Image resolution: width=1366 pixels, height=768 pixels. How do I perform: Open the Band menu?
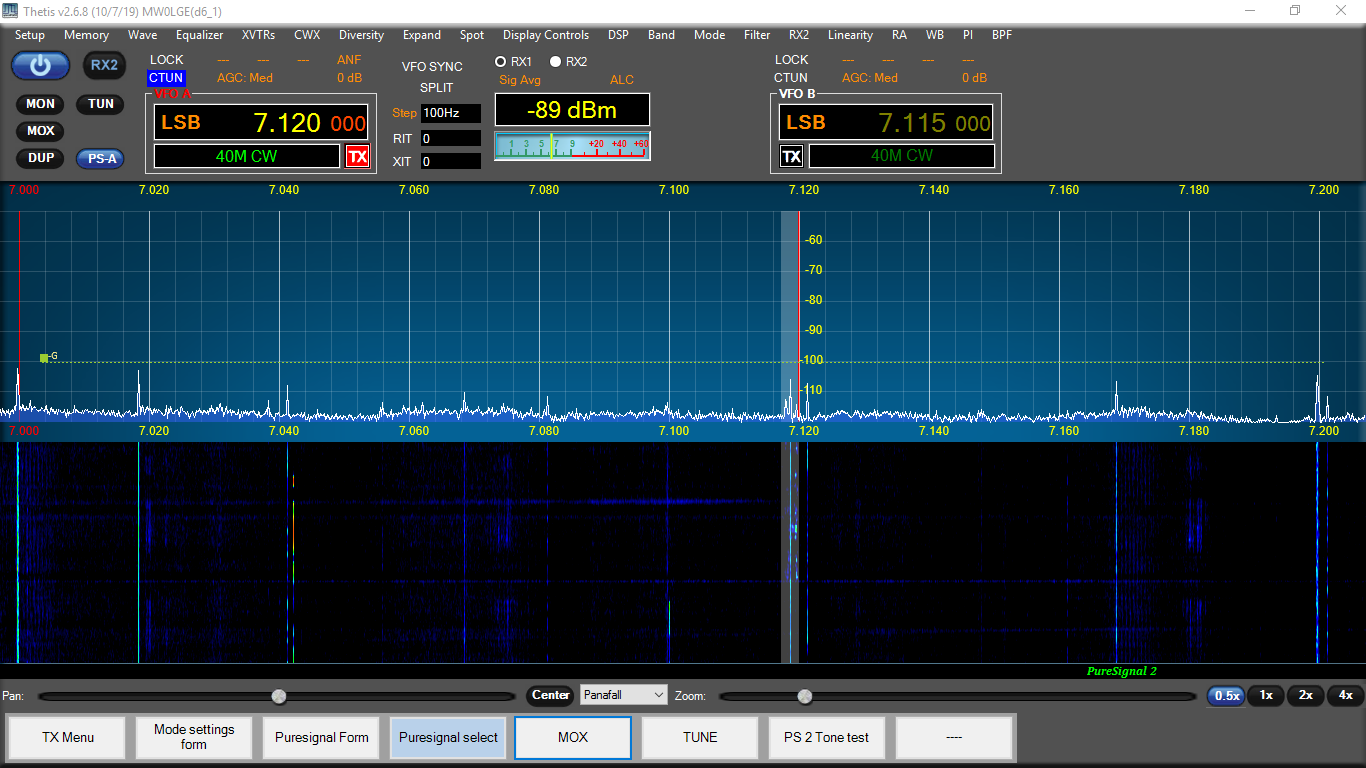pyautogui.click(x=662, y=35)
